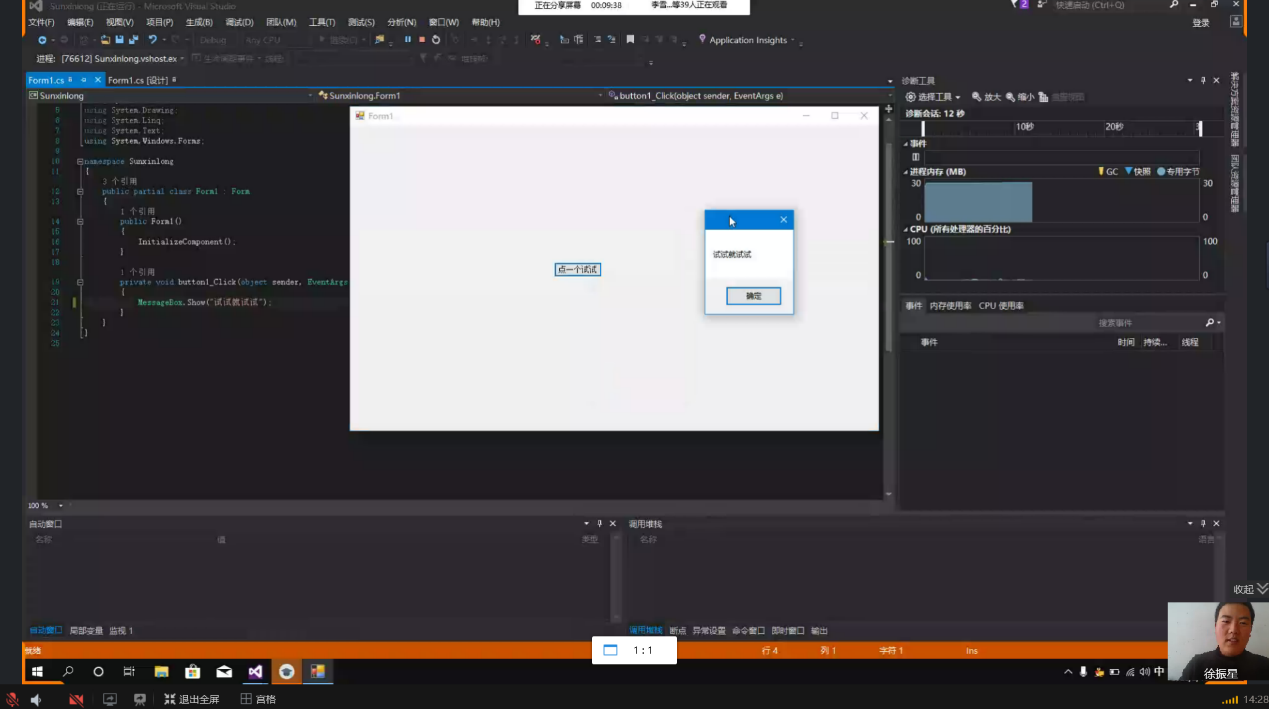
Task: Click the pause debugging icon
Action: (408, 40)
